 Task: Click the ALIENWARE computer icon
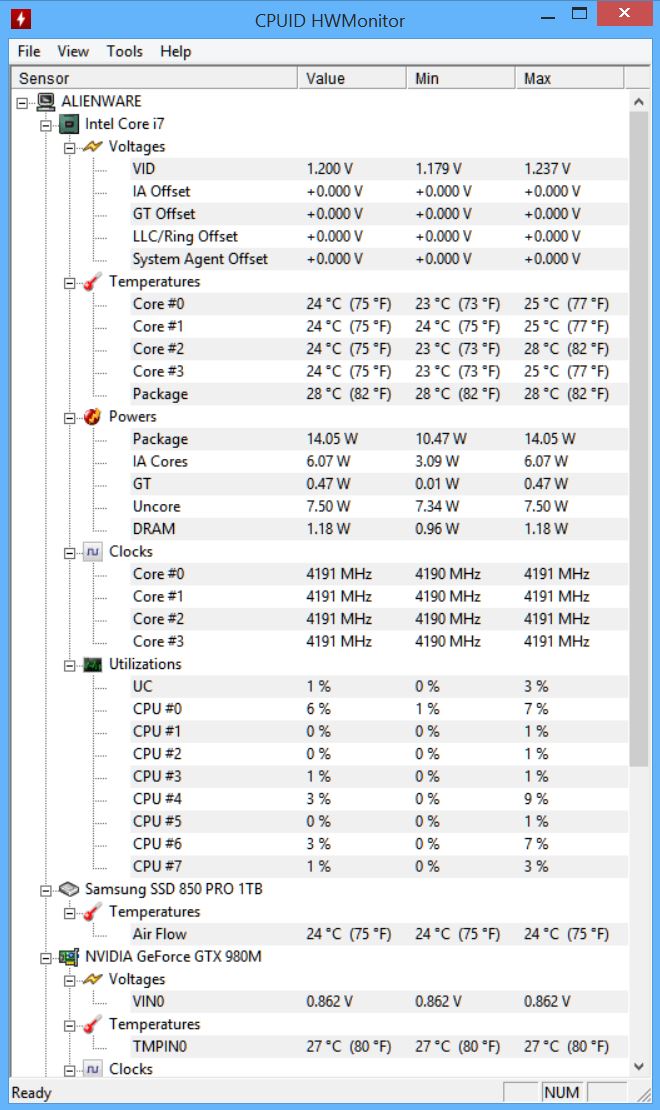point(46,102)
